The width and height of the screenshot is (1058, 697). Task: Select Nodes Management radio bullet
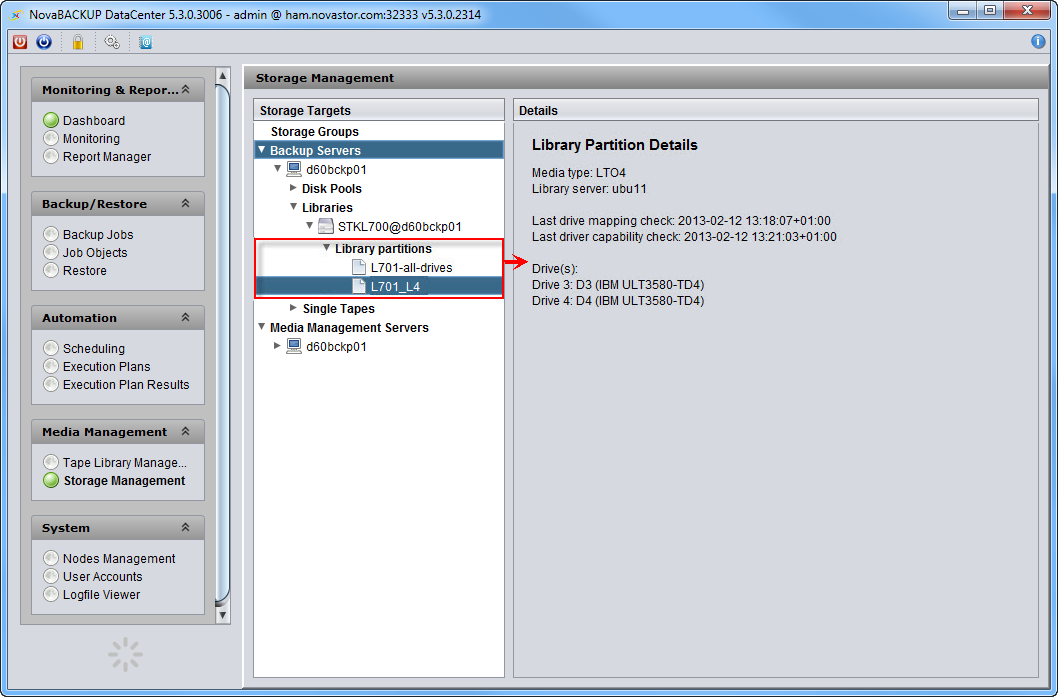pos(51,558)
